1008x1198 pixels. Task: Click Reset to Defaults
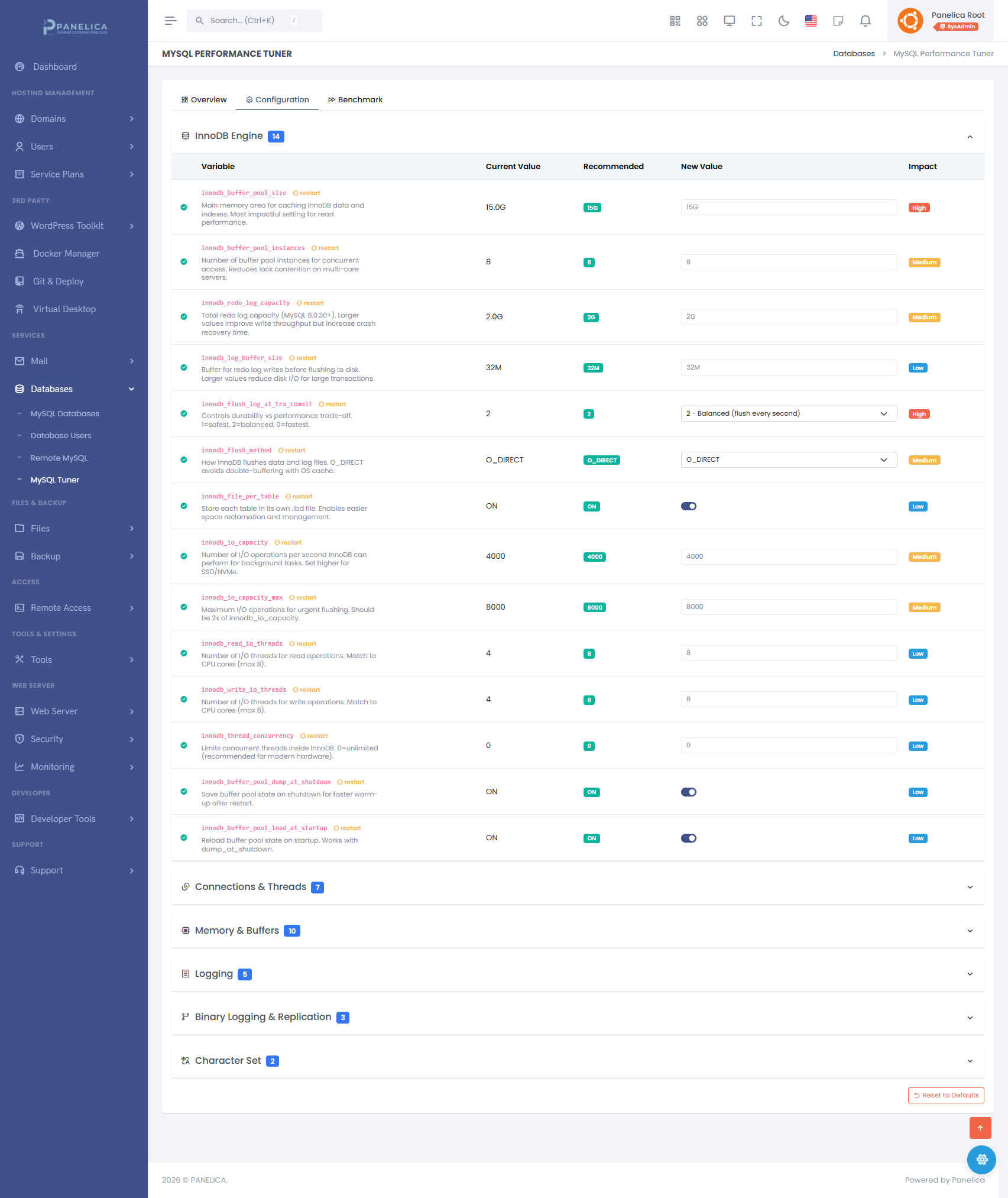click(x=945, y=1095)
